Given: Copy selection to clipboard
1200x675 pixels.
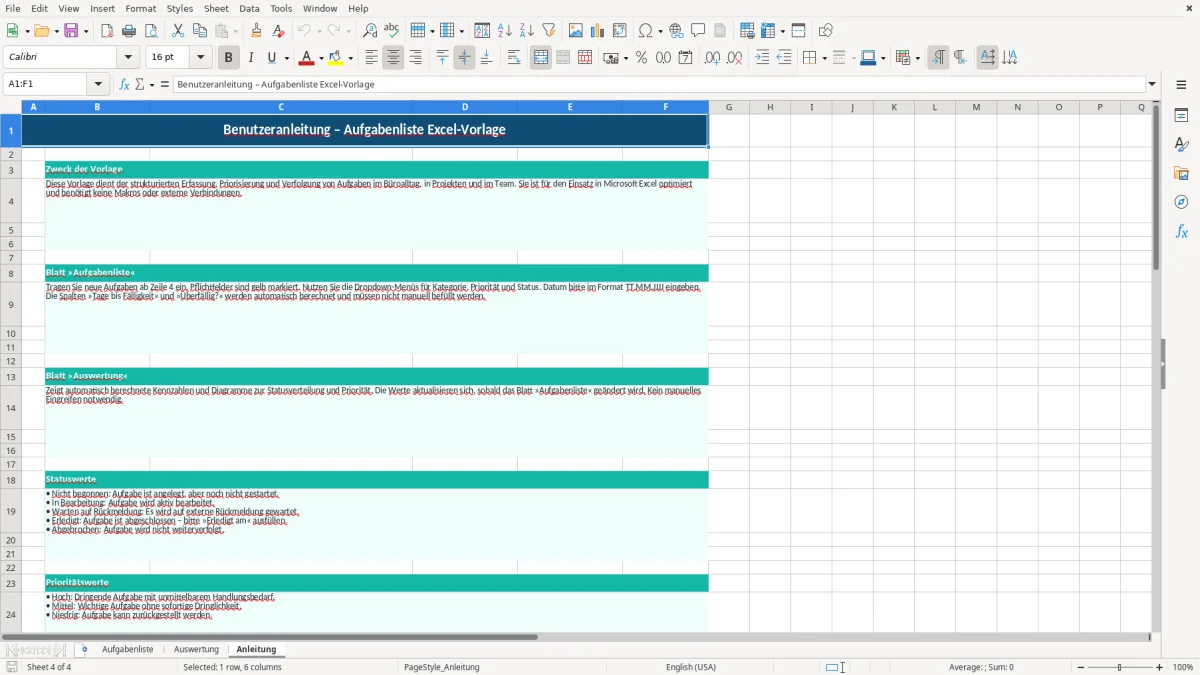Looking at the screenshot, I should point(200,31).
